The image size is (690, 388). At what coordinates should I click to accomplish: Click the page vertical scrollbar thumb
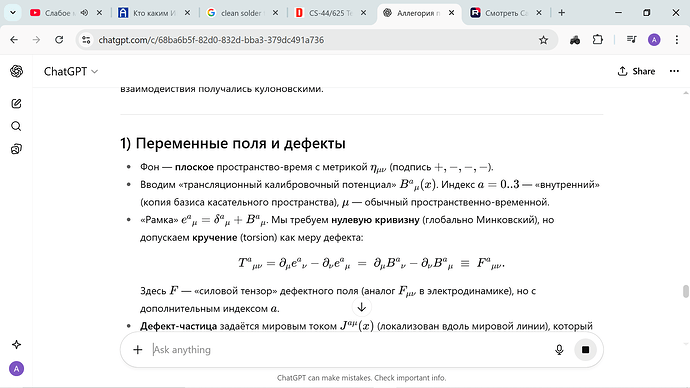coord(686,291)
